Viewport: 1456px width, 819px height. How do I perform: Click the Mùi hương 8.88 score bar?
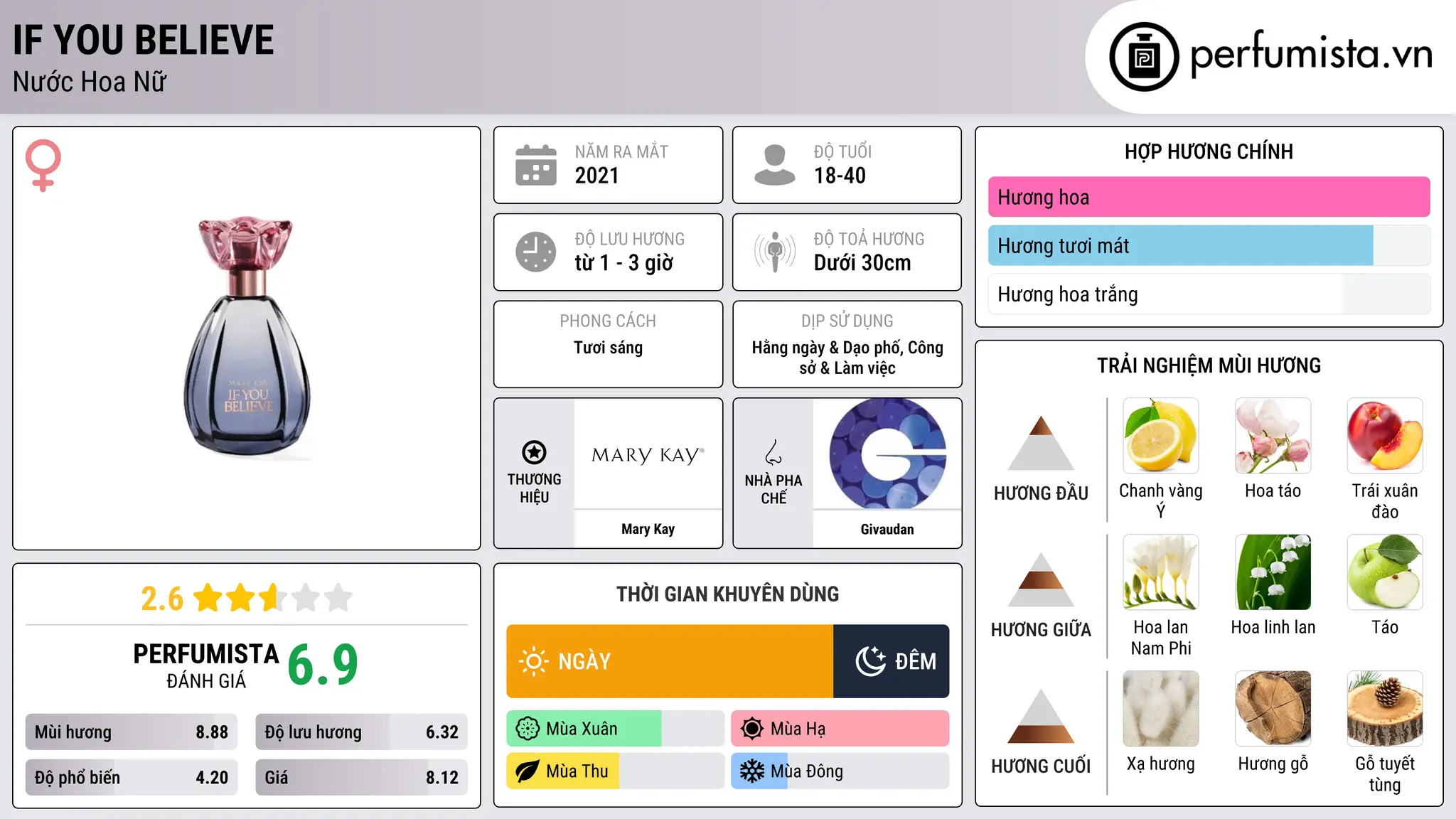pyautogui.click(x=132, y=732)
